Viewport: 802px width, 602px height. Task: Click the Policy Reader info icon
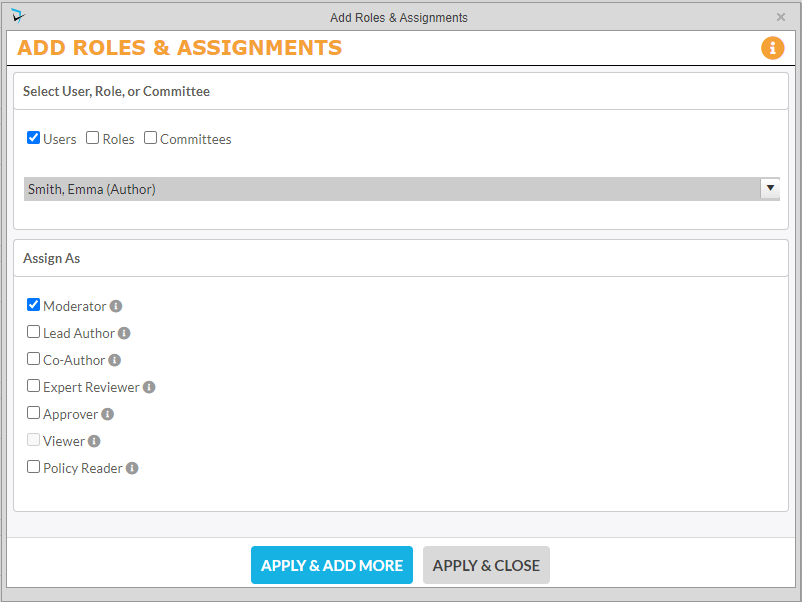click(x=132, y=468)
